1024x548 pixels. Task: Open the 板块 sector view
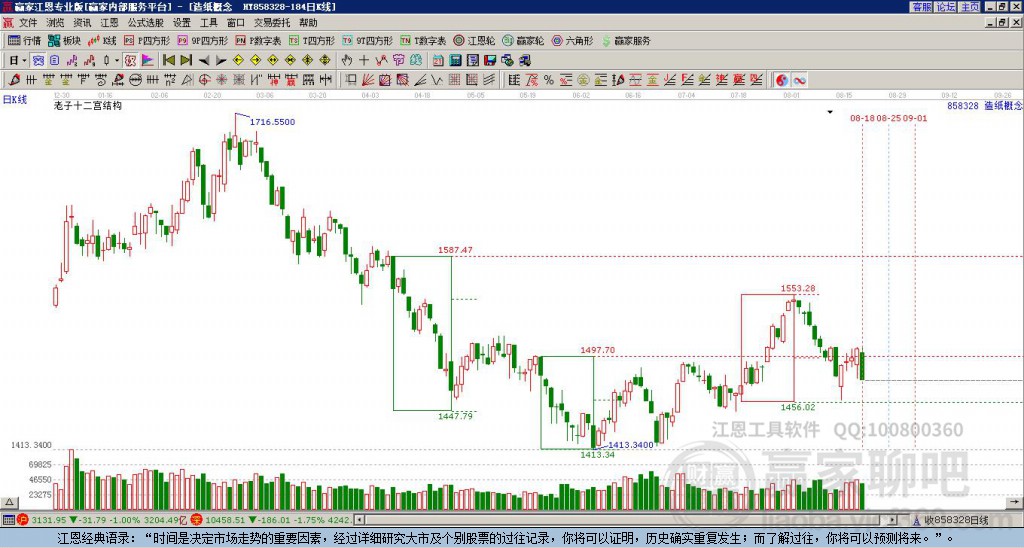tap(64, 40)
